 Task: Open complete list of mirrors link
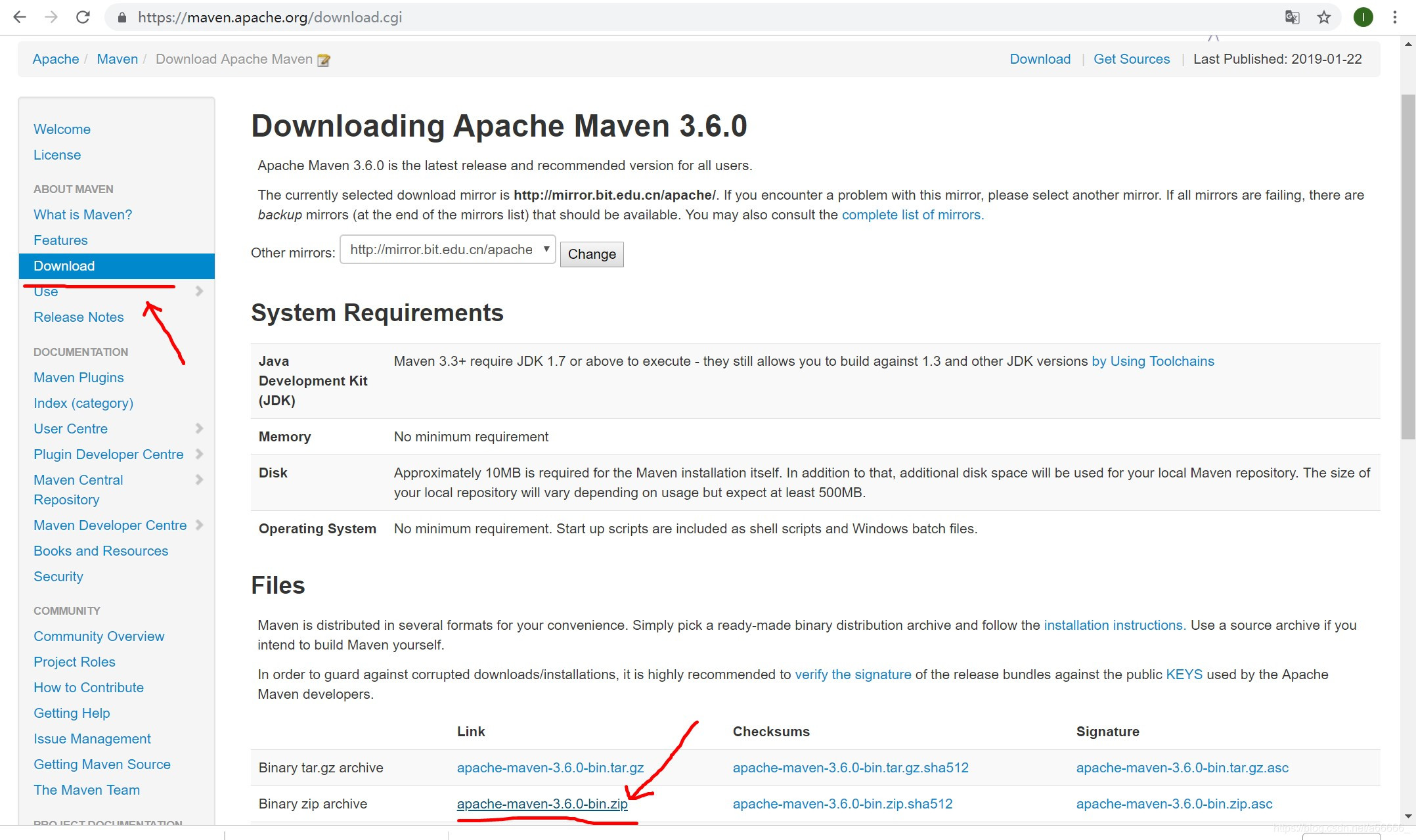coord(913,215)
